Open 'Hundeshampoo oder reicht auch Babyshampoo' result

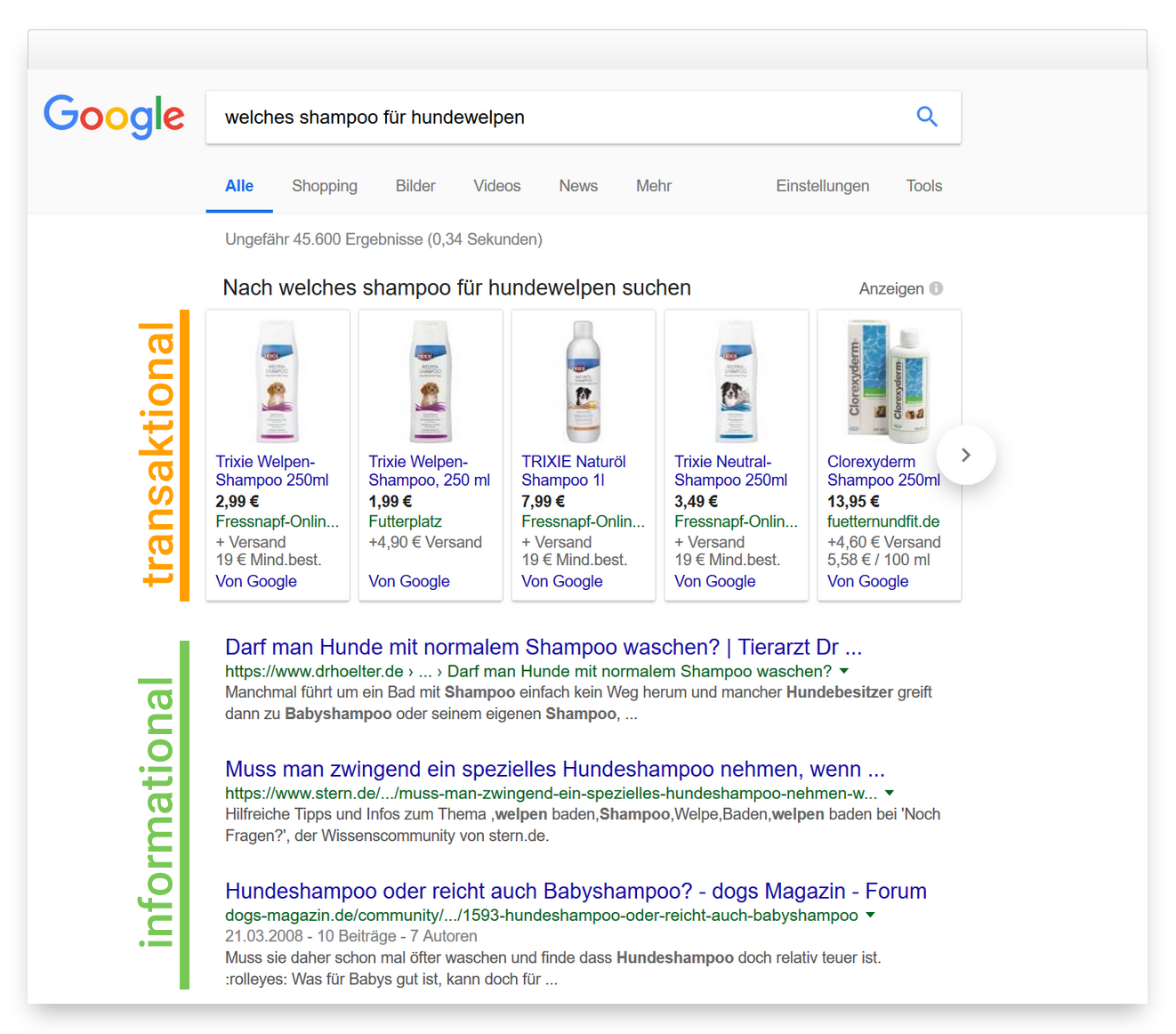(x=576, y=891)
